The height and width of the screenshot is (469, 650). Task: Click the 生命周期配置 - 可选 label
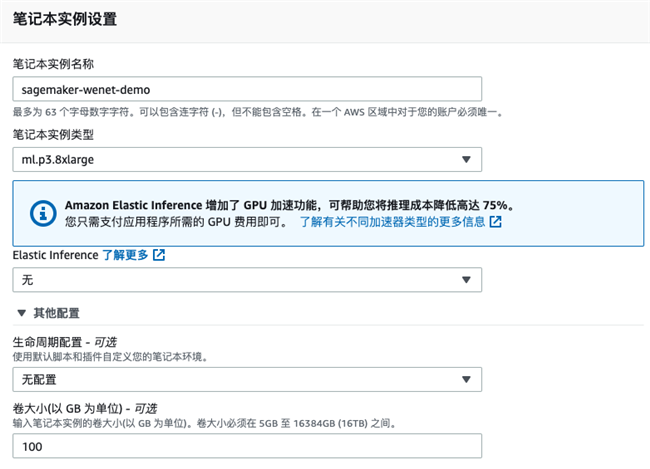click(x=65, y=342)
